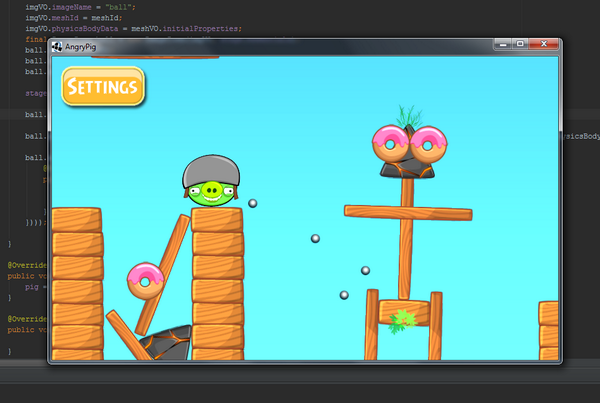The image size is (600, 403).
Task: Select the steel ball beside the helmeted pig
Action: click(253, 203)
